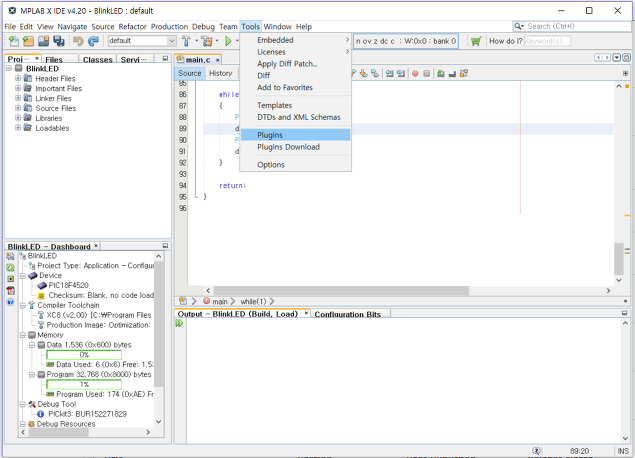This screenshot has height=458, width=635.
Task: Collapse the Memory node in Dashboard
Action: pyautogui.click(x=23, y=335)
